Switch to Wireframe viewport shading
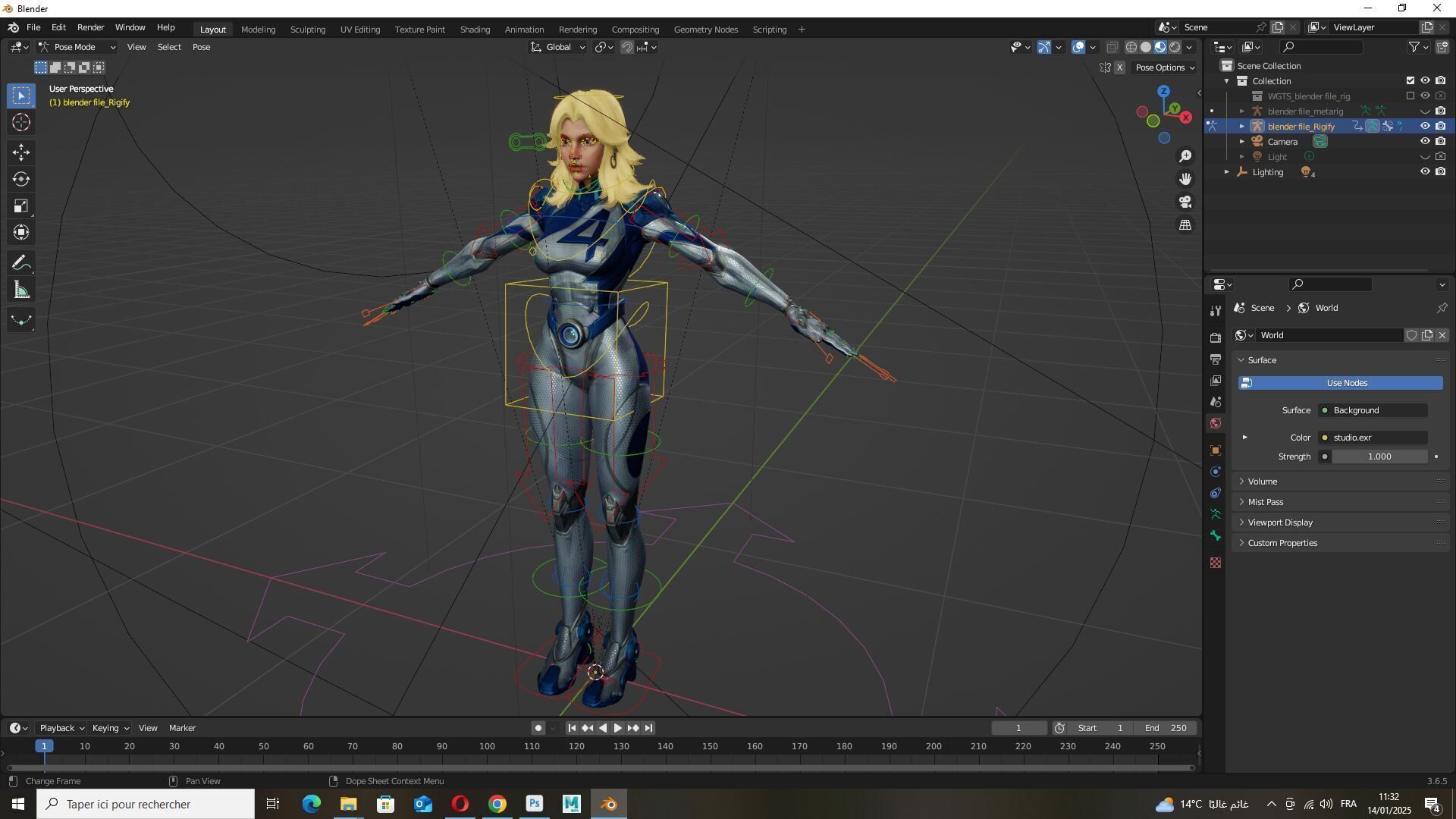Screen dimensions: 1456x819 [1131, 47]
